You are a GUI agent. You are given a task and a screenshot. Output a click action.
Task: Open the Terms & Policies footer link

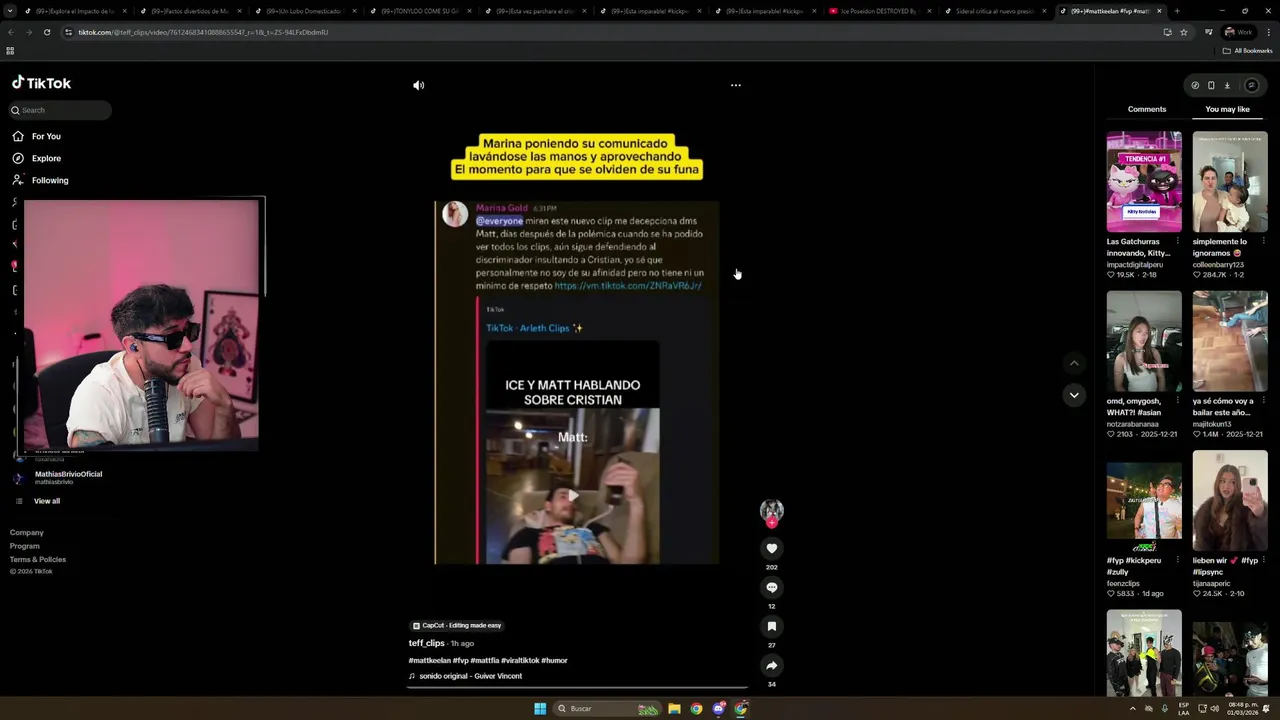click(x=38, y=559)
